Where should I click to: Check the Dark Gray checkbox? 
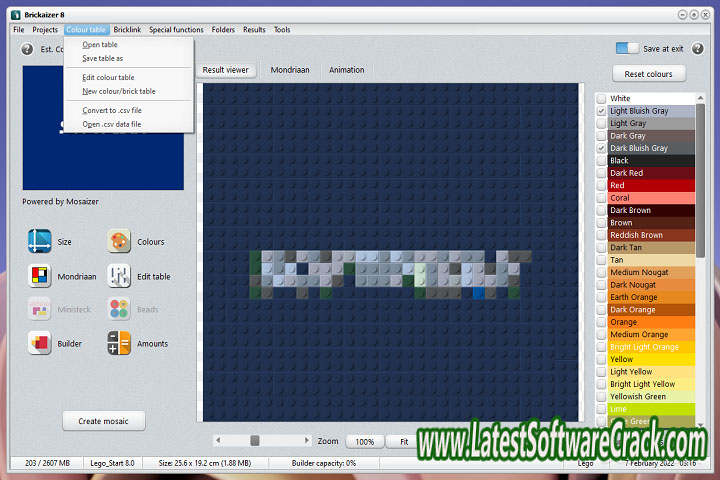coord(601,136)
